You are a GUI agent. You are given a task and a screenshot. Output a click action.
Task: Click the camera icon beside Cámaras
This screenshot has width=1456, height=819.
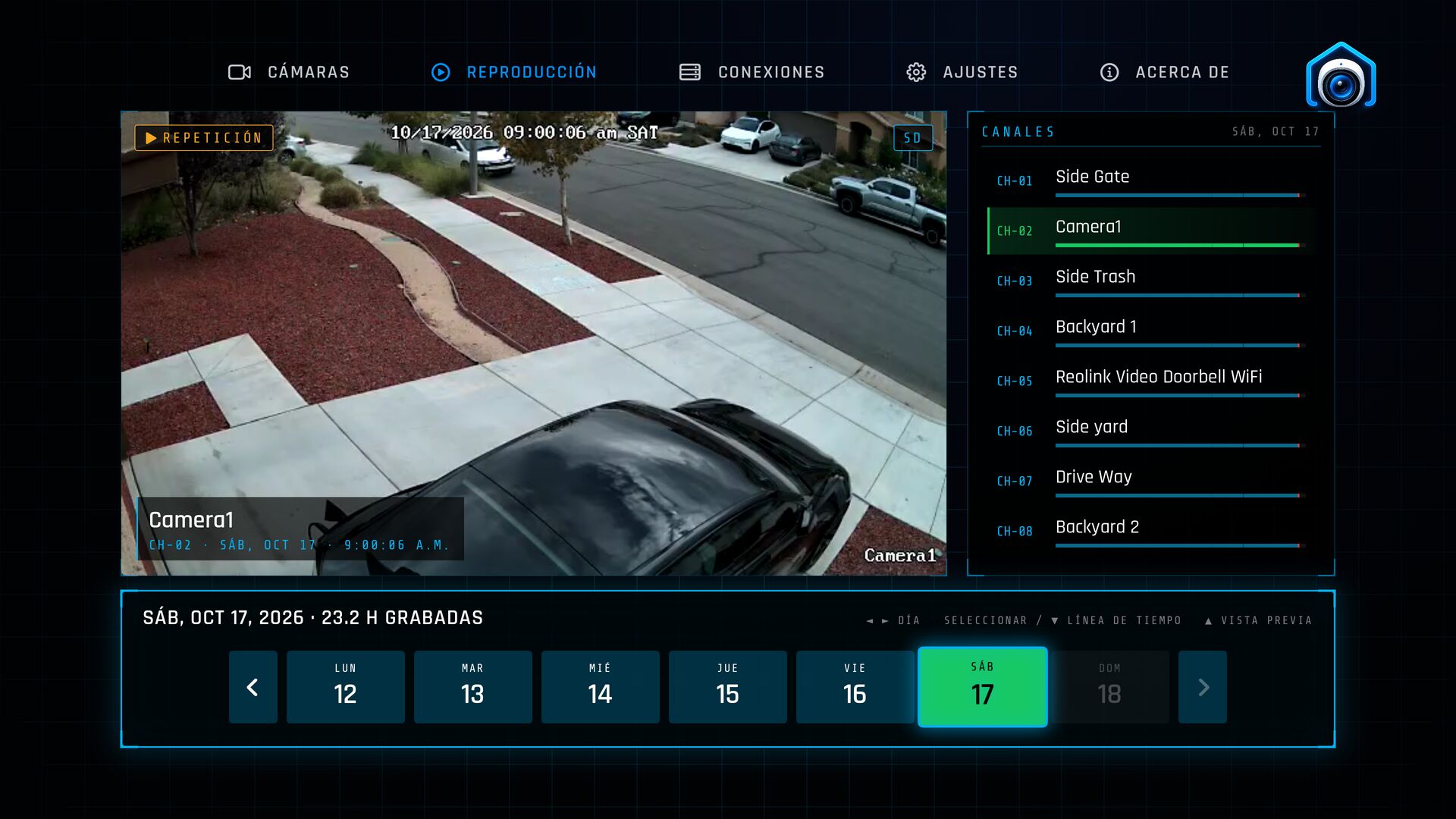(240, 72)
